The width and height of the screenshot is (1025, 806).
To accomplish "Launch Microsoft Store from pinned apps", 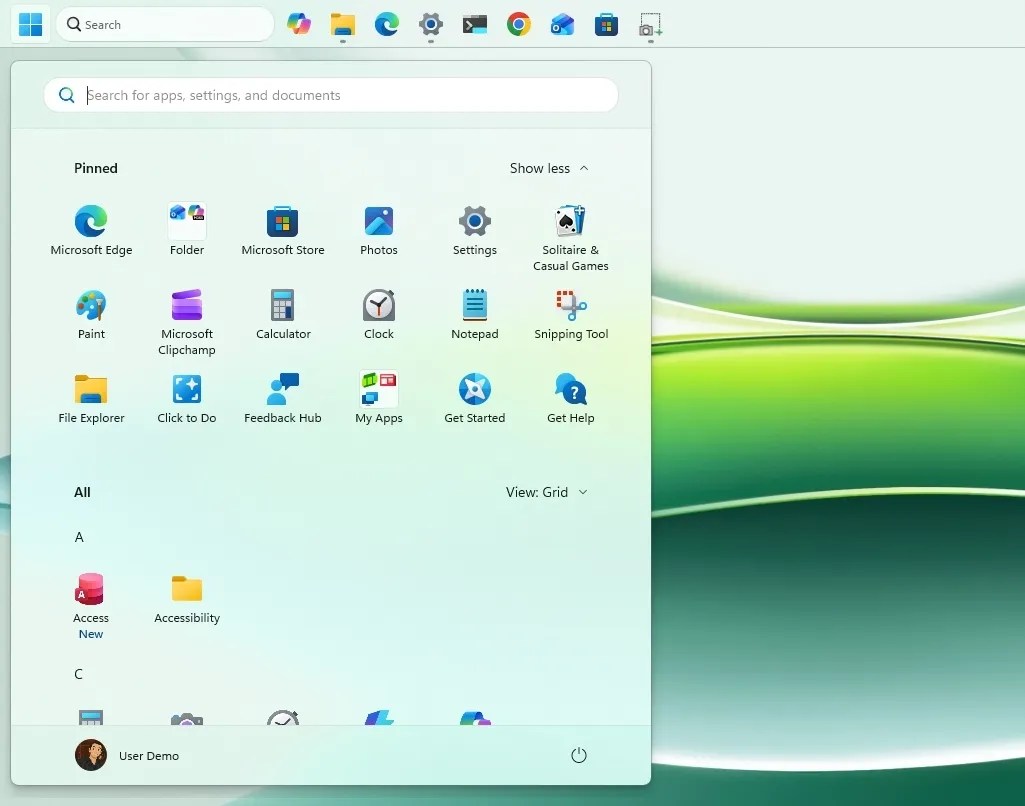I will 282,231.
